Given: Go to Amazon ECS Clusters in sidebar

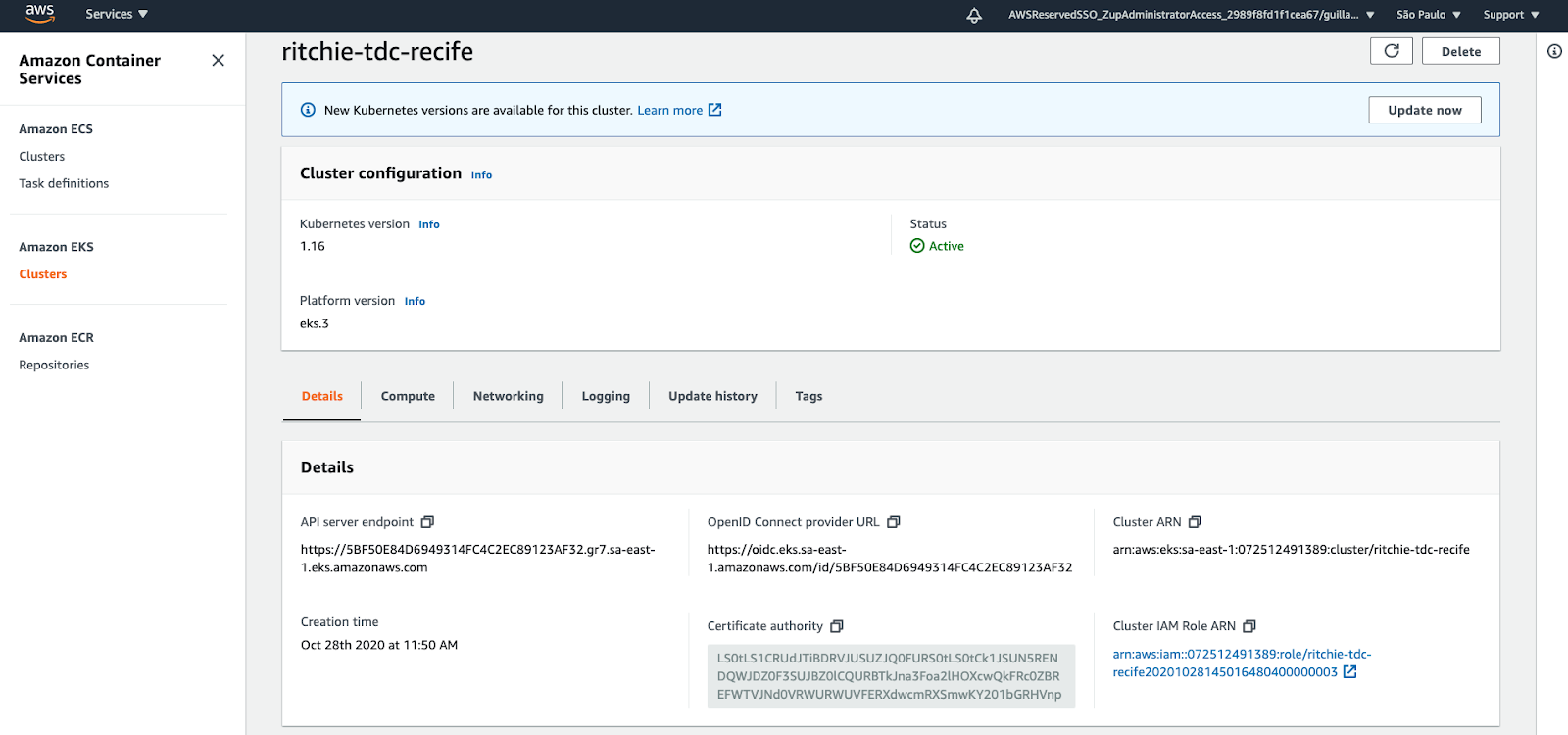Looking at the screenshot, I should click(42, 156).
